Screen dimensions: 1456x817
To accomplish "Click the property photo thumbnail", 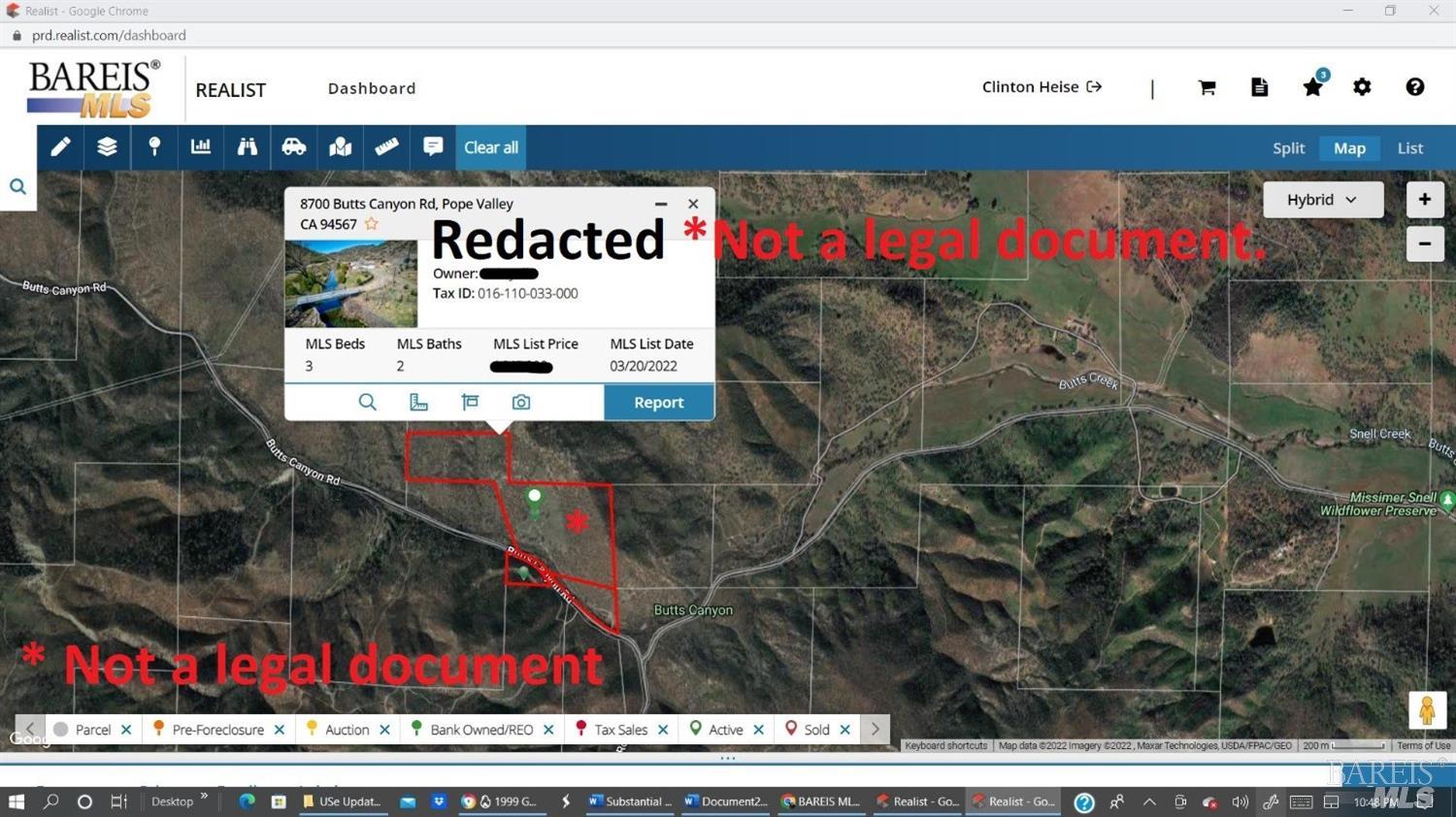I will [x=350, y=283].
